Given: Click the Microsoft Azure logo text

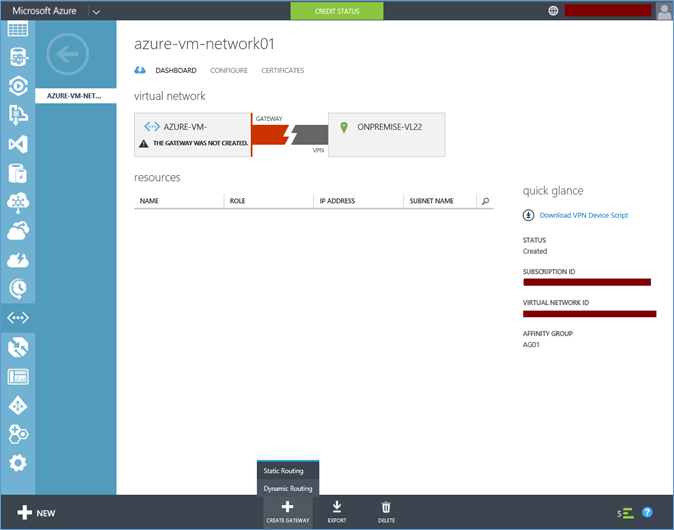Looking at the screenshot, I should (44, 11).
